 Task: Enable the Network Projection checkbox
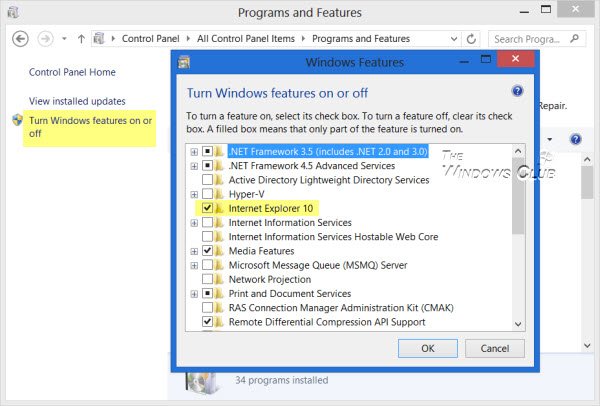tap(207, 279)
